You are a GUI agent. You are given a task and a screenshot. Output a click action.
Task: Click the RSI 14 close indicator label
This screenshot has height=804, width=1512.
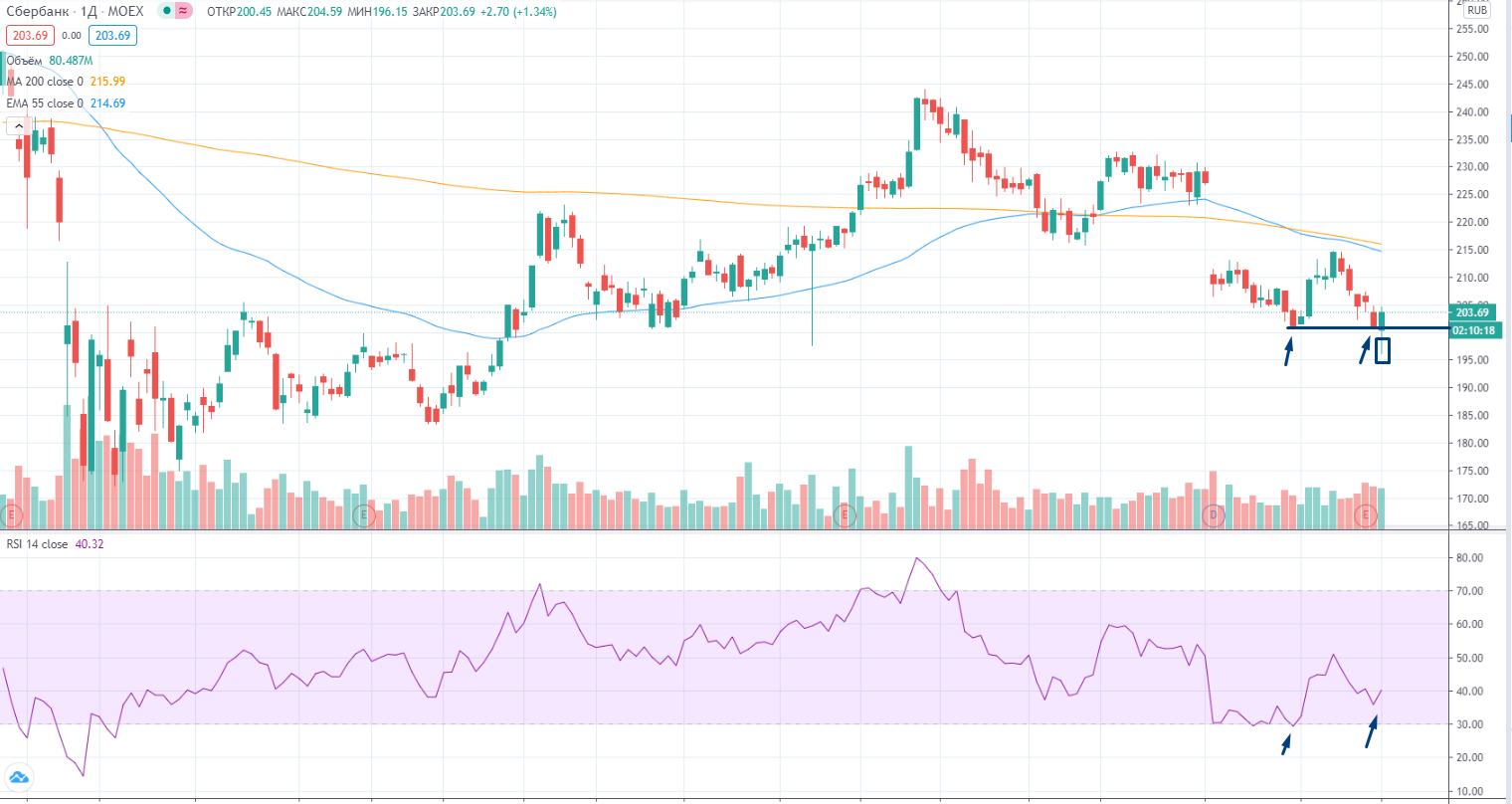pos(37,544)
